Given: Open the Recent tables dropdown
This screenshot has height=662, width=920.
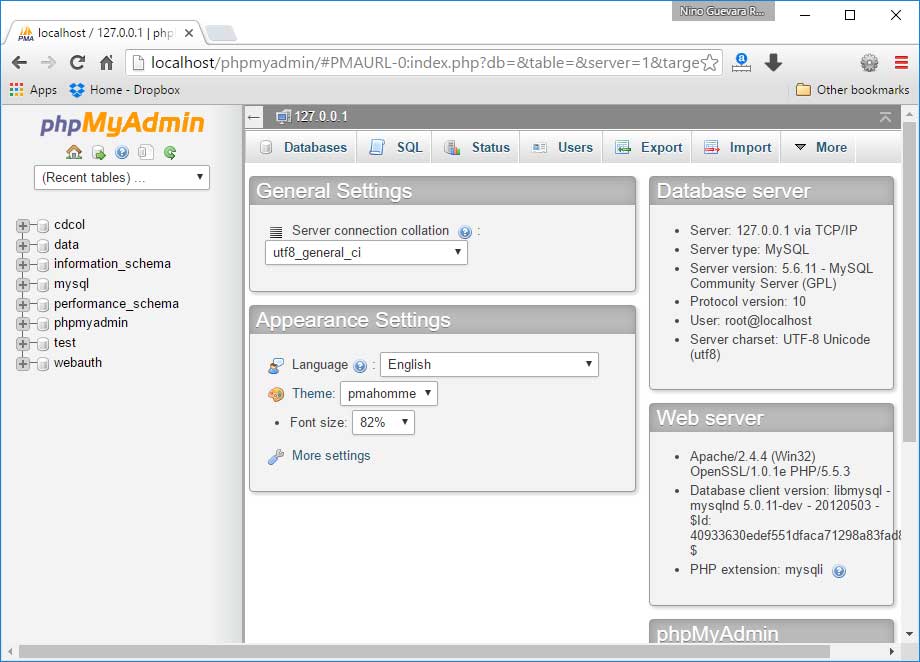Looking at the screenshot, I should [x=122, y=177].
